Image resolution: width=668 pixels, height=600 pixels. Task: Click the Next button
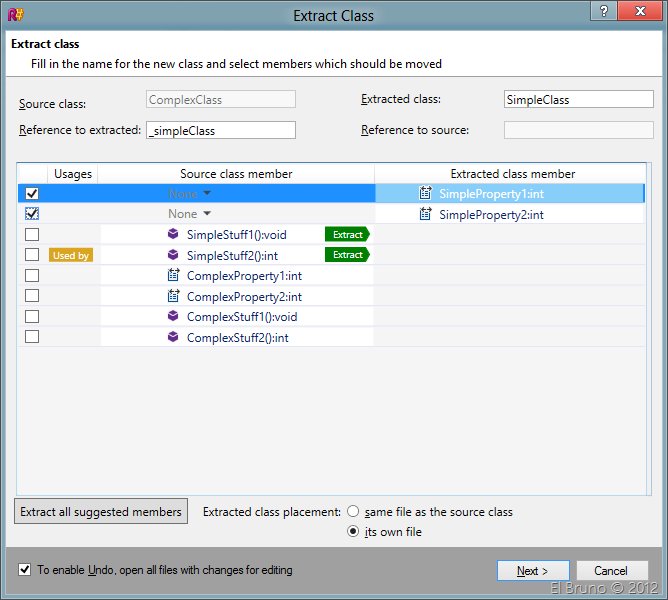pos(533,571)
